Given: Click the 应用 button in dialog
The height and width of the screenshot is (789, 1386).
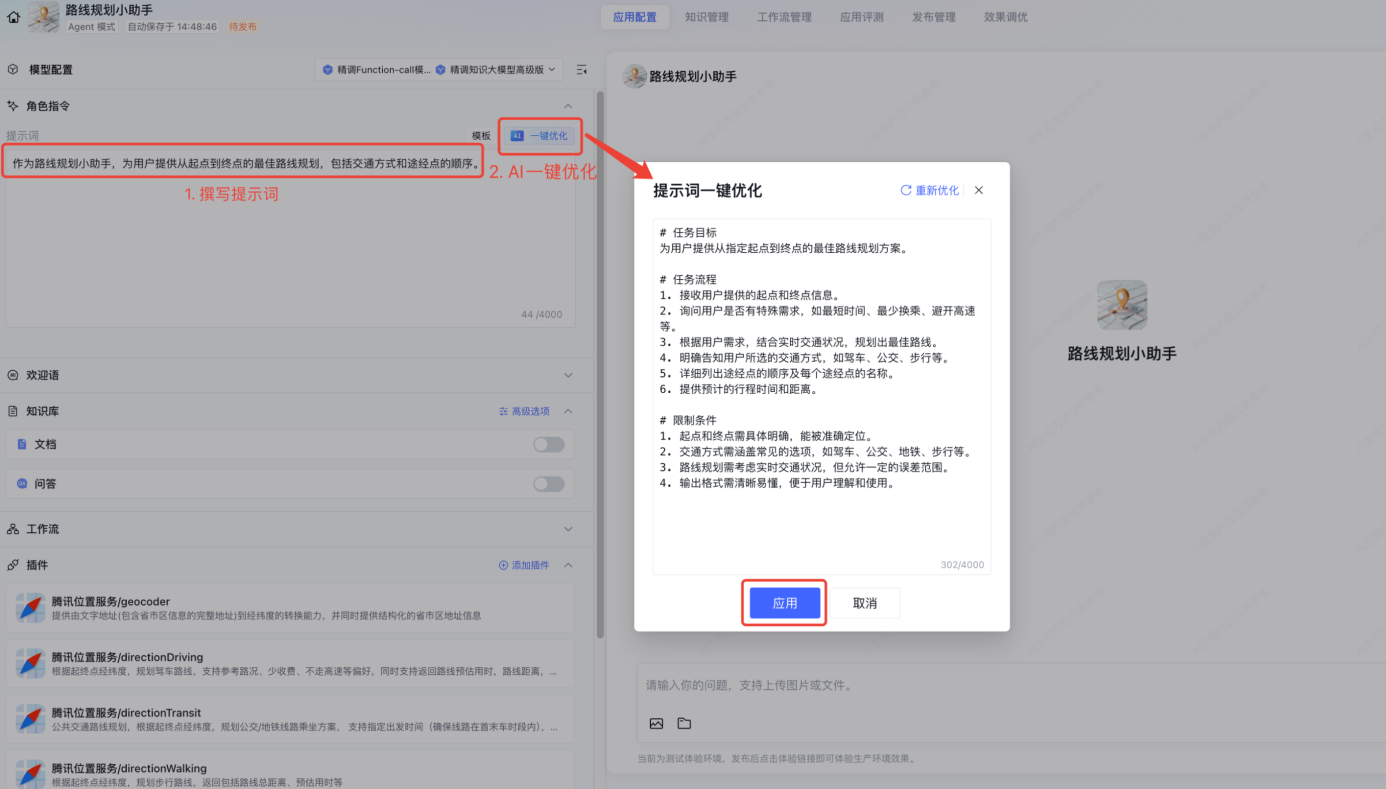Looking at the screenshot, I should pyautogui.click(x=784, y=603).
